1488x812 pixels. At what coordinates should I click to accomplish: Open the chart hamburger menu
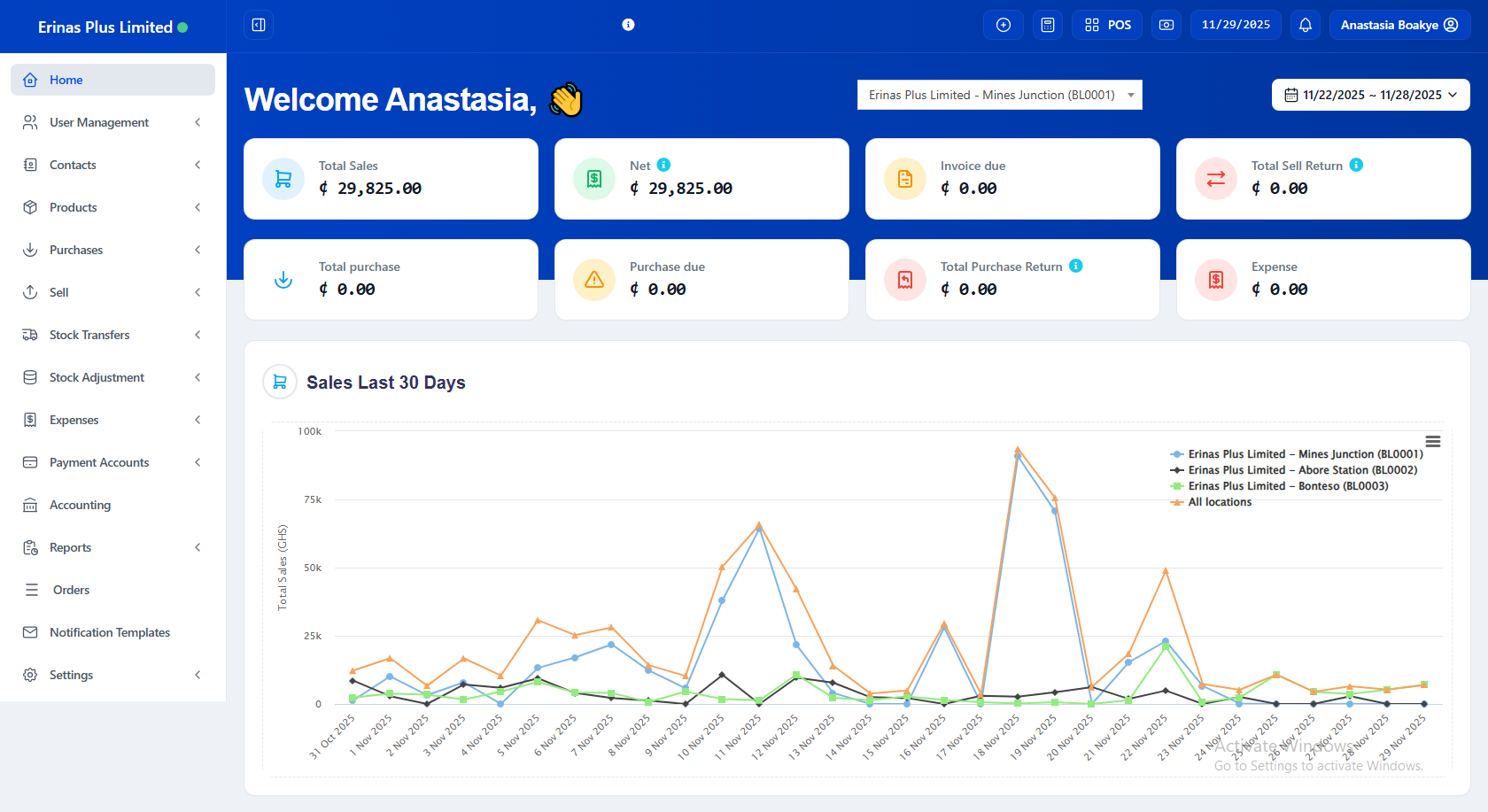tap(1432, 441)
